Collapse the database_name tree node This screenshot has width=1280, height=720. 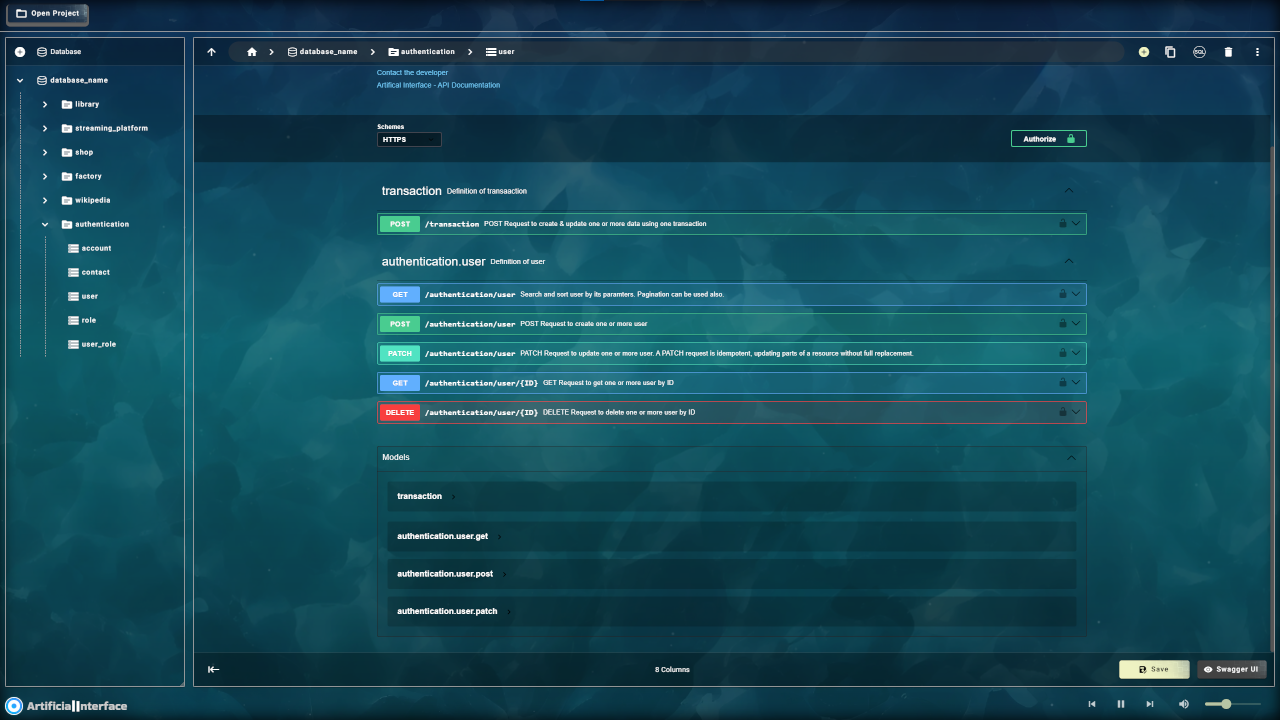click(20, 80)
